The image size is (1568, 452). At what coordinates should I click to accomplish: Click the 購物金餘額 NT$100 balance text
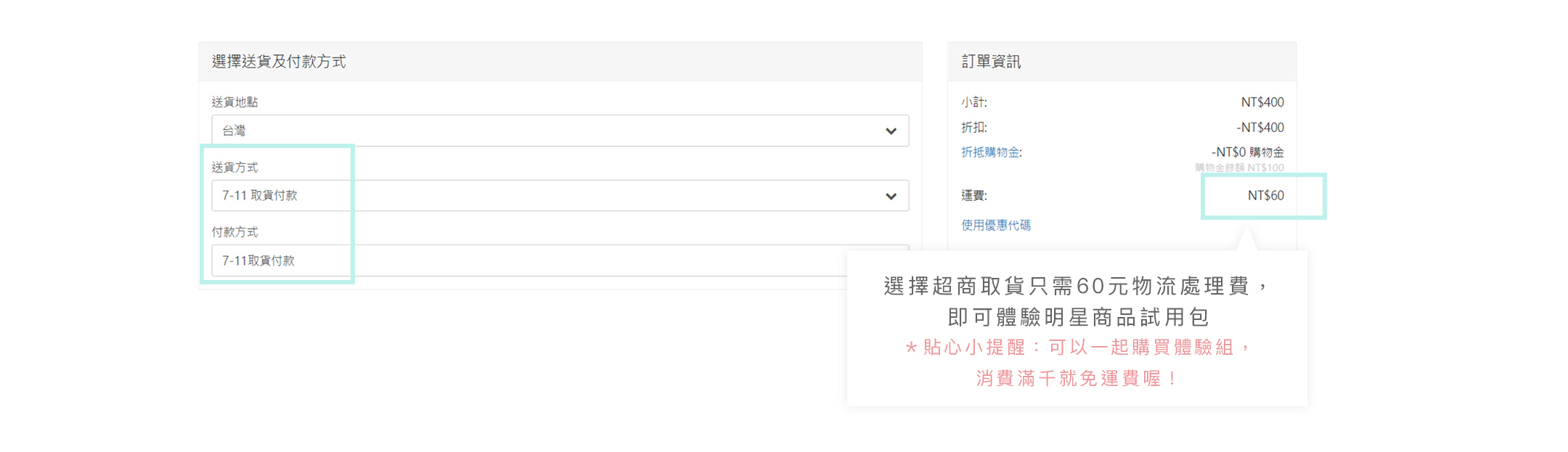(1239, 168)
